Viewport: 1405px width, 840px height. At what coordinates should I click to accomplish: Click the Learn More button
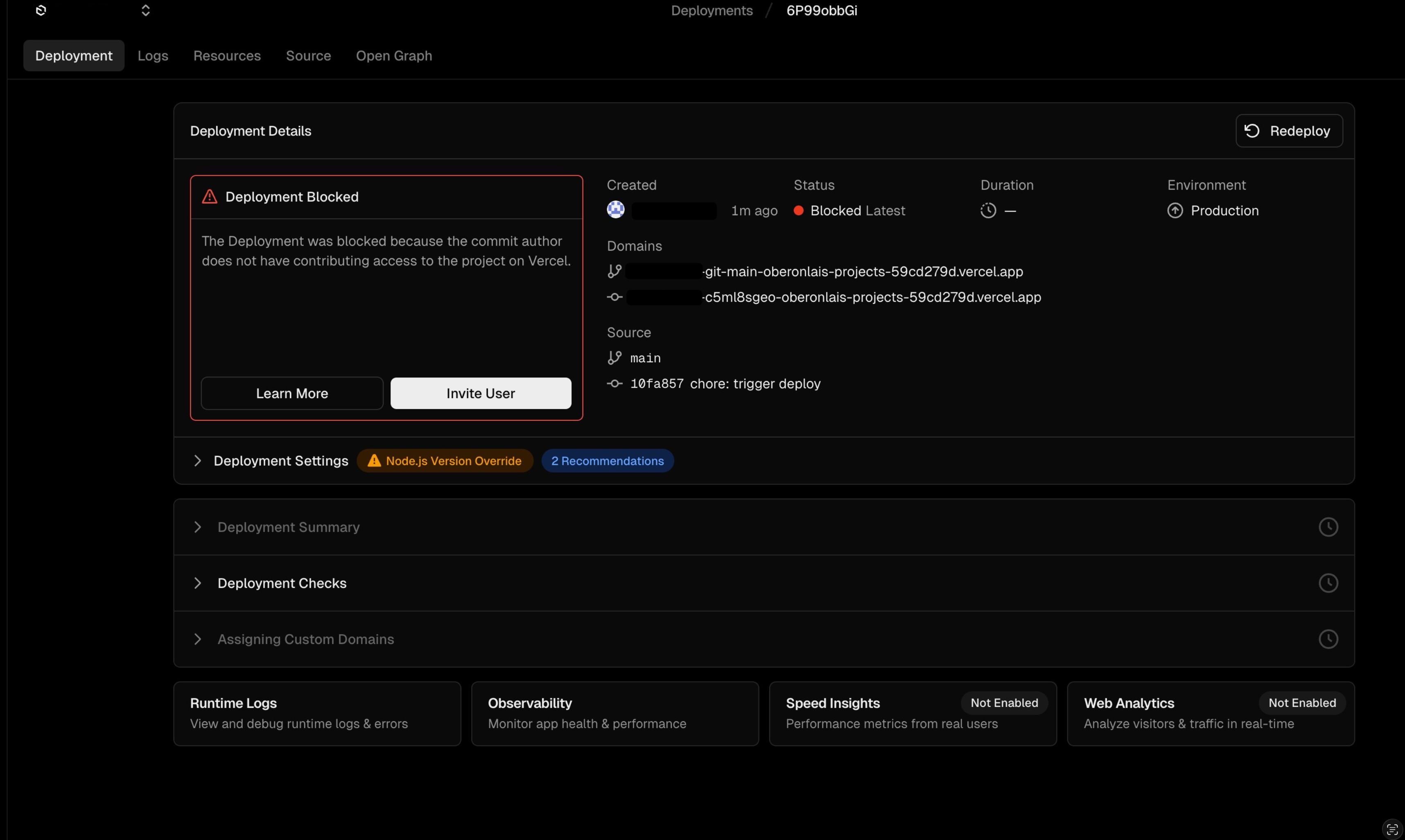pos(291,393)
